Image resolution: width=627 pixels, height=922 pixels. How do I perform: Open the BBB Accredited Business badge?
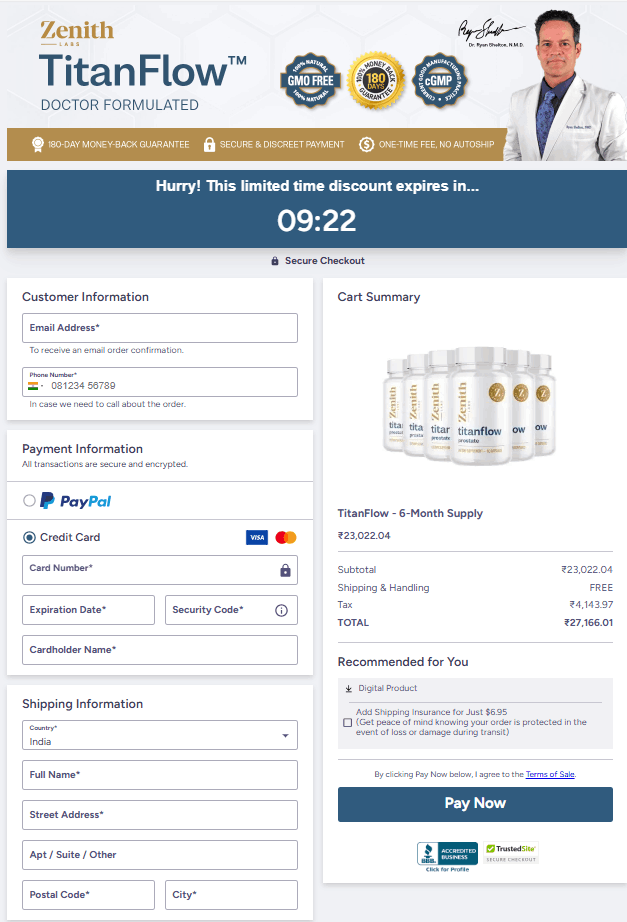pyautogui.click(x=448, y=857)
